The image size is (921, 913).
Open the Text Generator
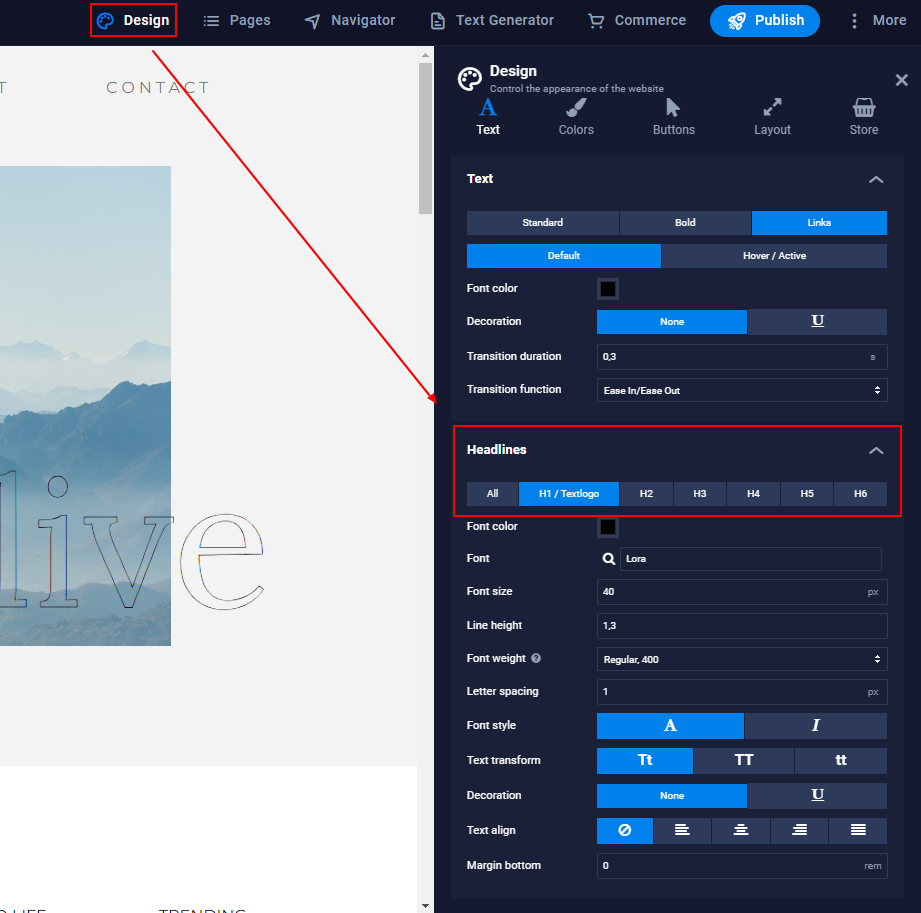(492, 21)
